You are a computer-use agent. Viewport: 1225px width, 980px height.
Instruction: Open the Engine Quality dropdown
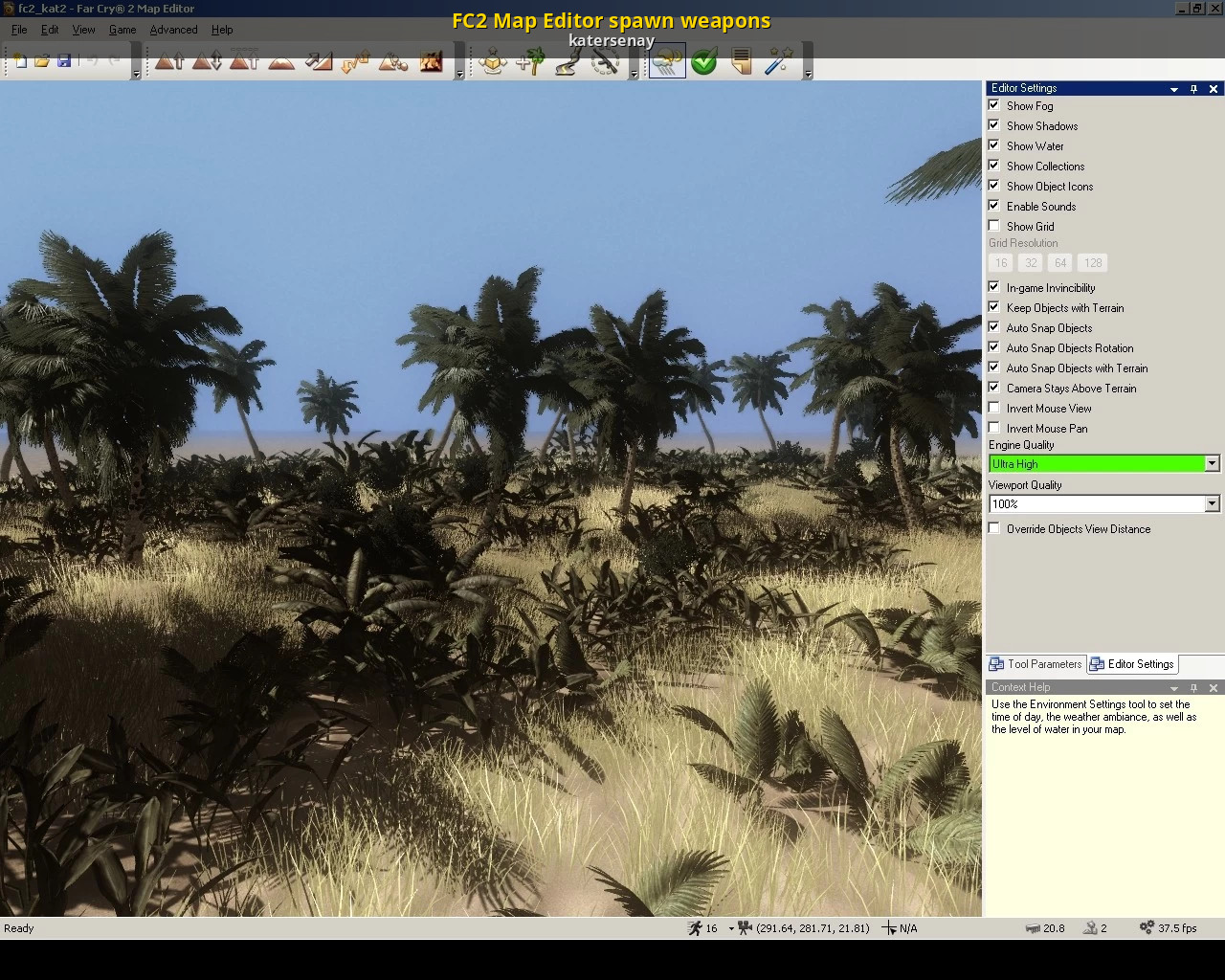click(1212, 463)
